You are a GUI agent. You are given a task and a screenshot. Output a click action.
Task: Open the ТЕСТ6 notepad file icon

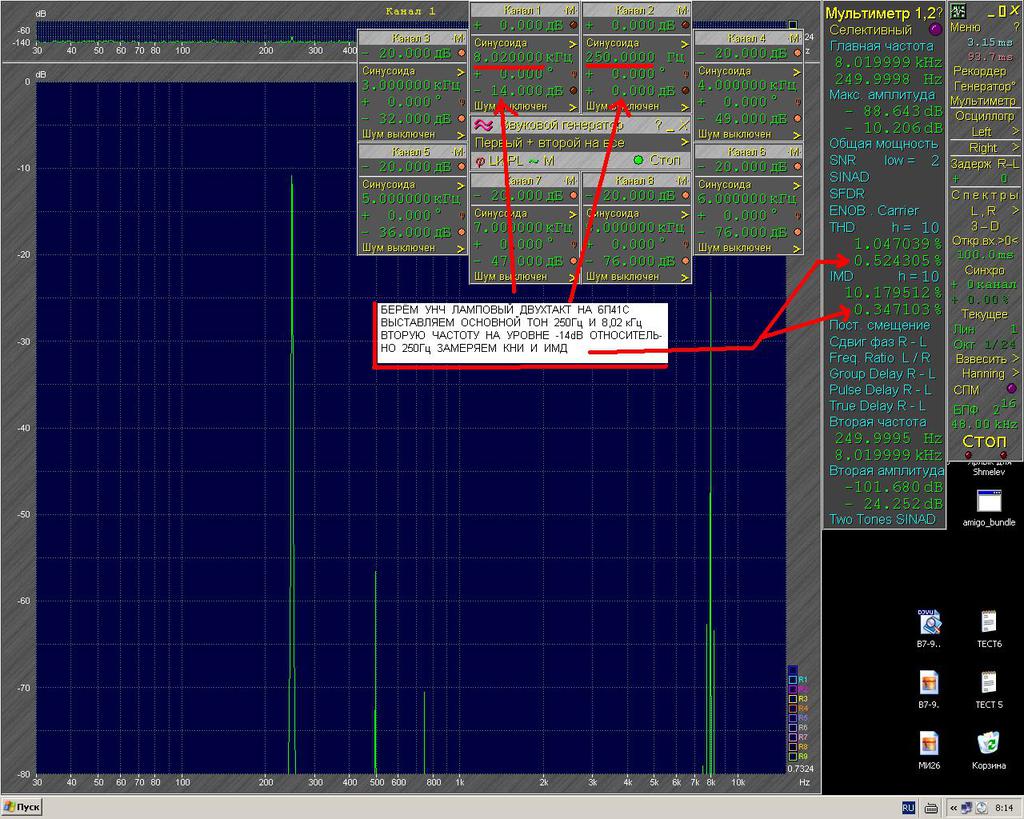[988, 622]
